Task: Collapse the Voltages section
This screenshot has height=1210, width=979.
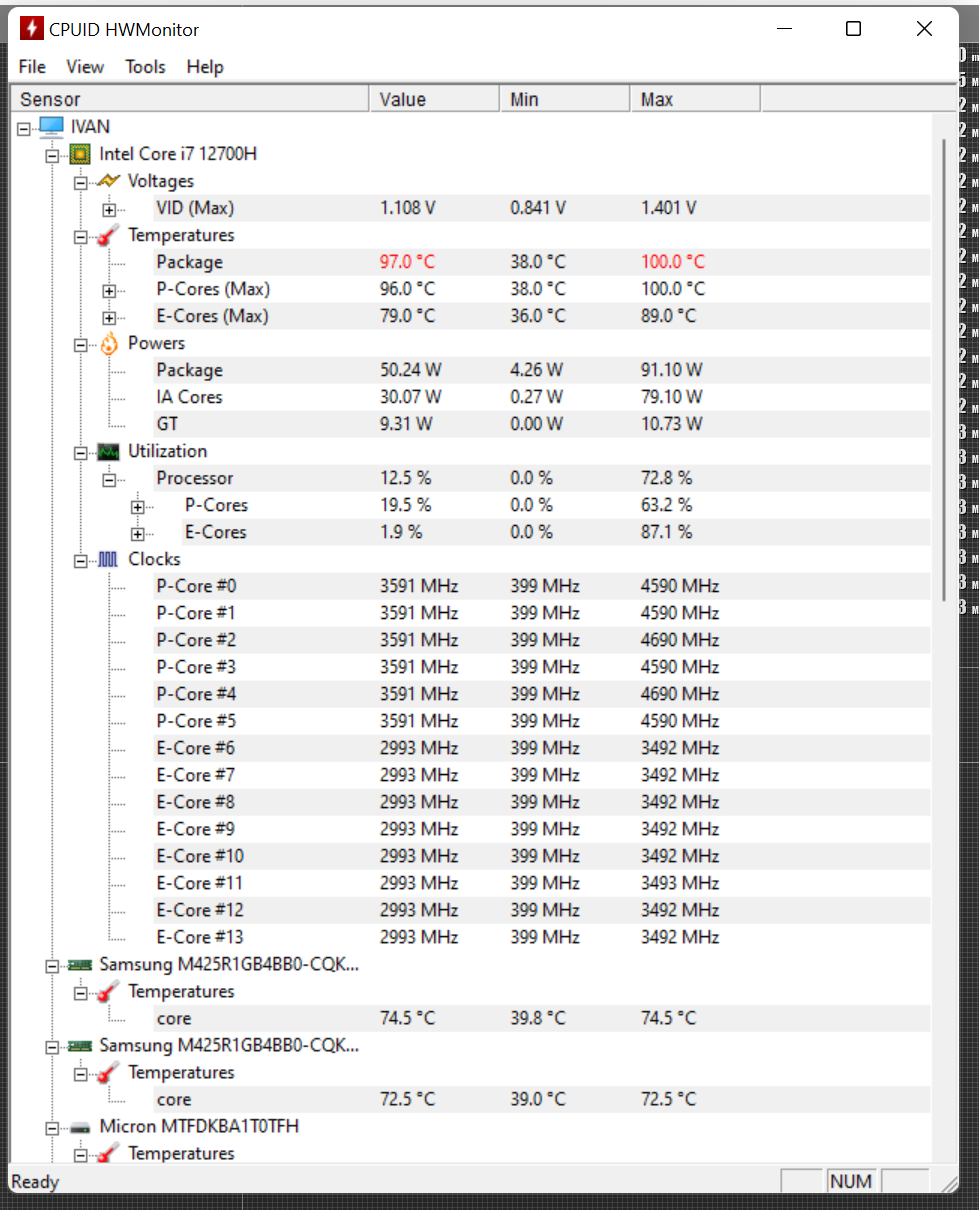Action: tap(80, 182)
